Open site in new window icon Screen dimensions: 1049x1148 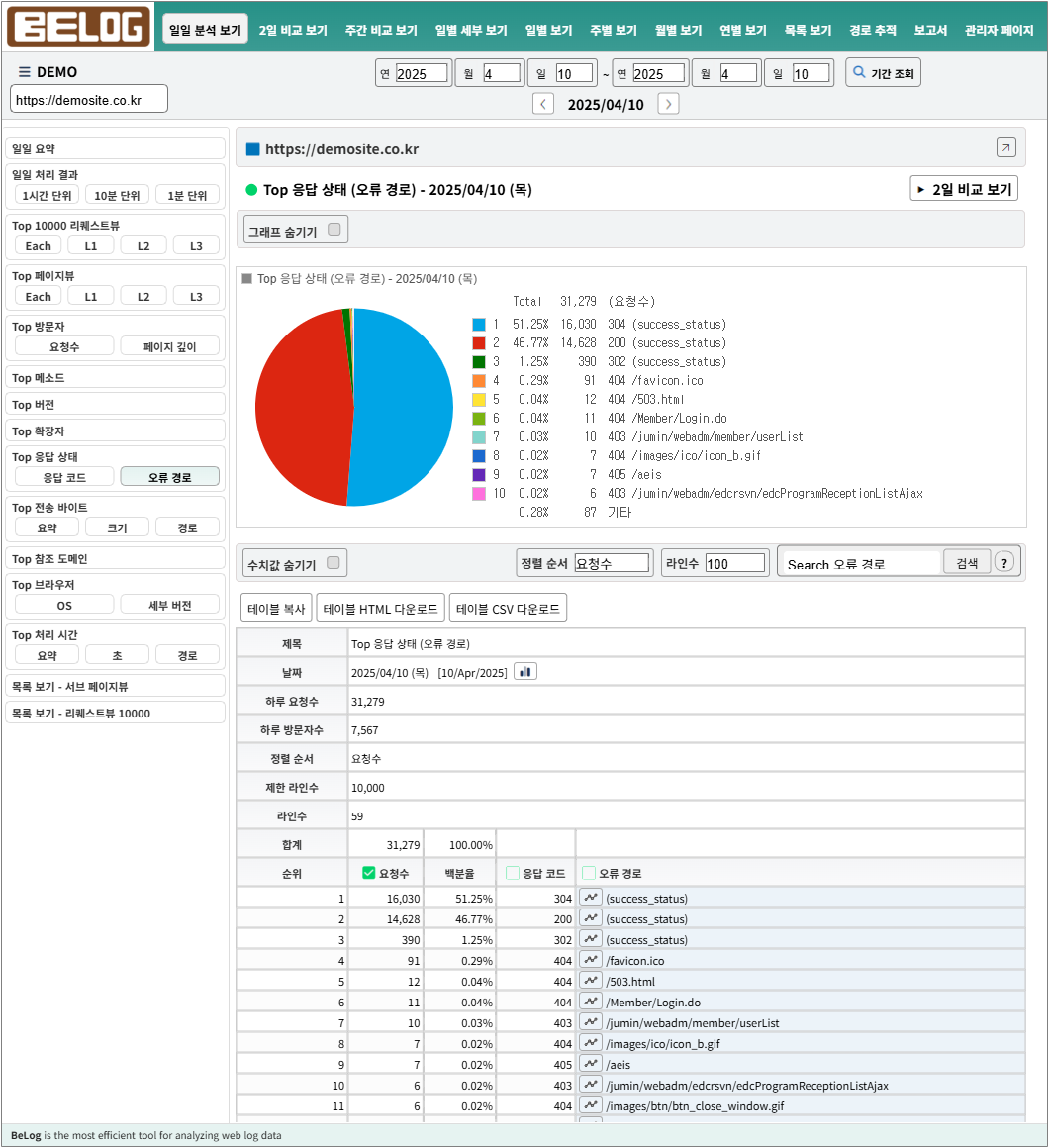coord(1005,147)
